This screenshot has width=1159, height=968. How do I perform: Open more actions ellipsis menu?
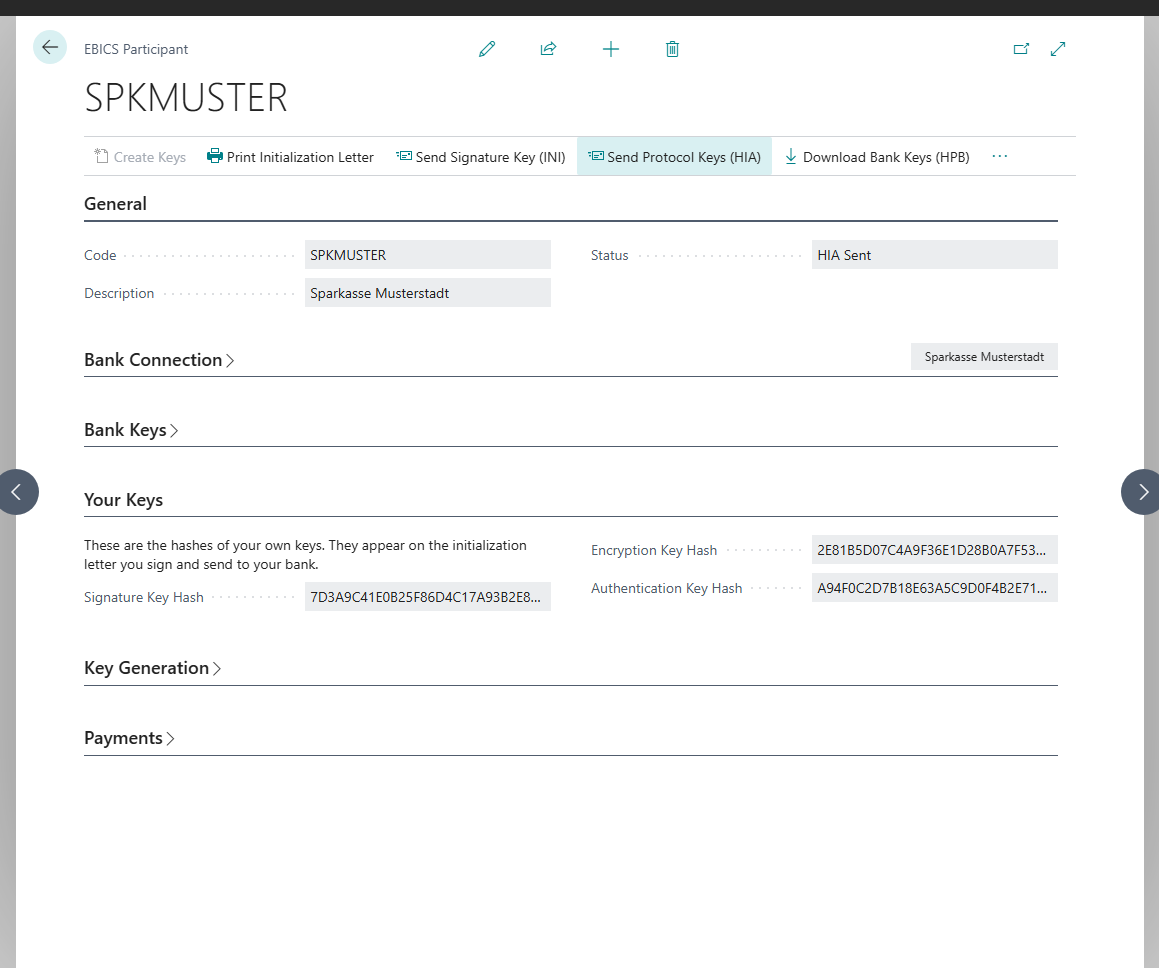pos(999,157)
